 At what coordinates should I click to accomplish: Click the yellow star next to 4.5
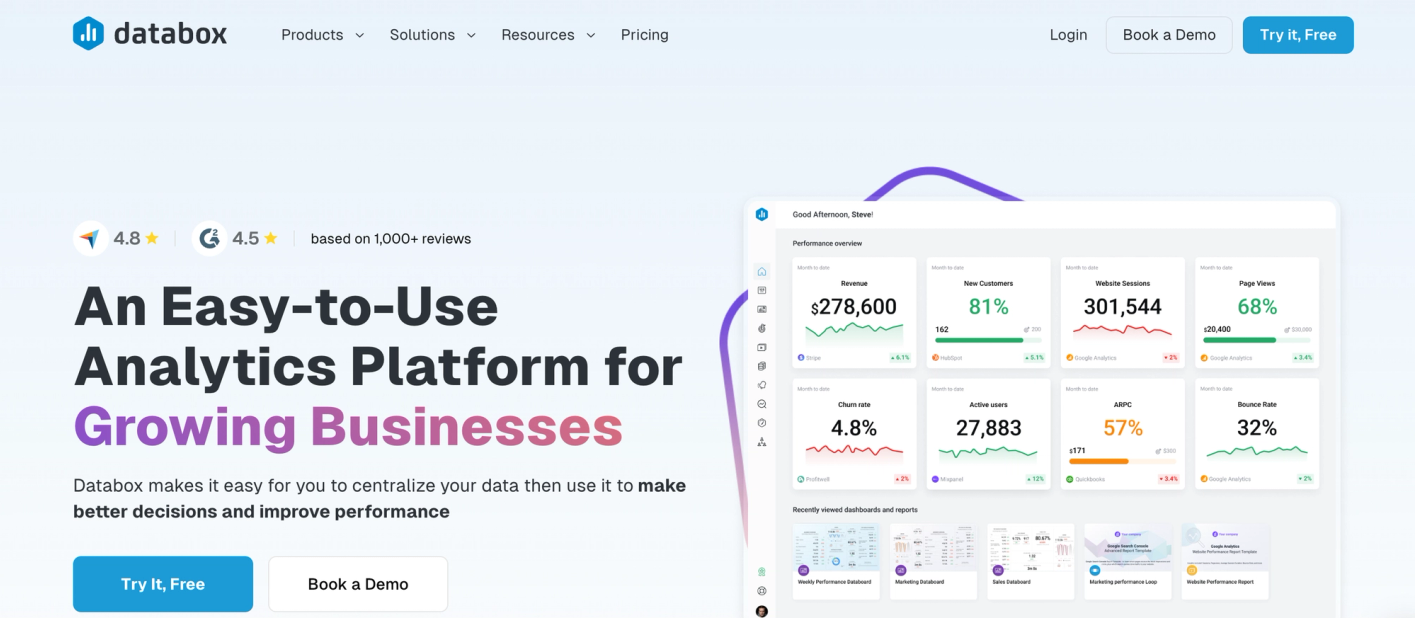[271, 238]
